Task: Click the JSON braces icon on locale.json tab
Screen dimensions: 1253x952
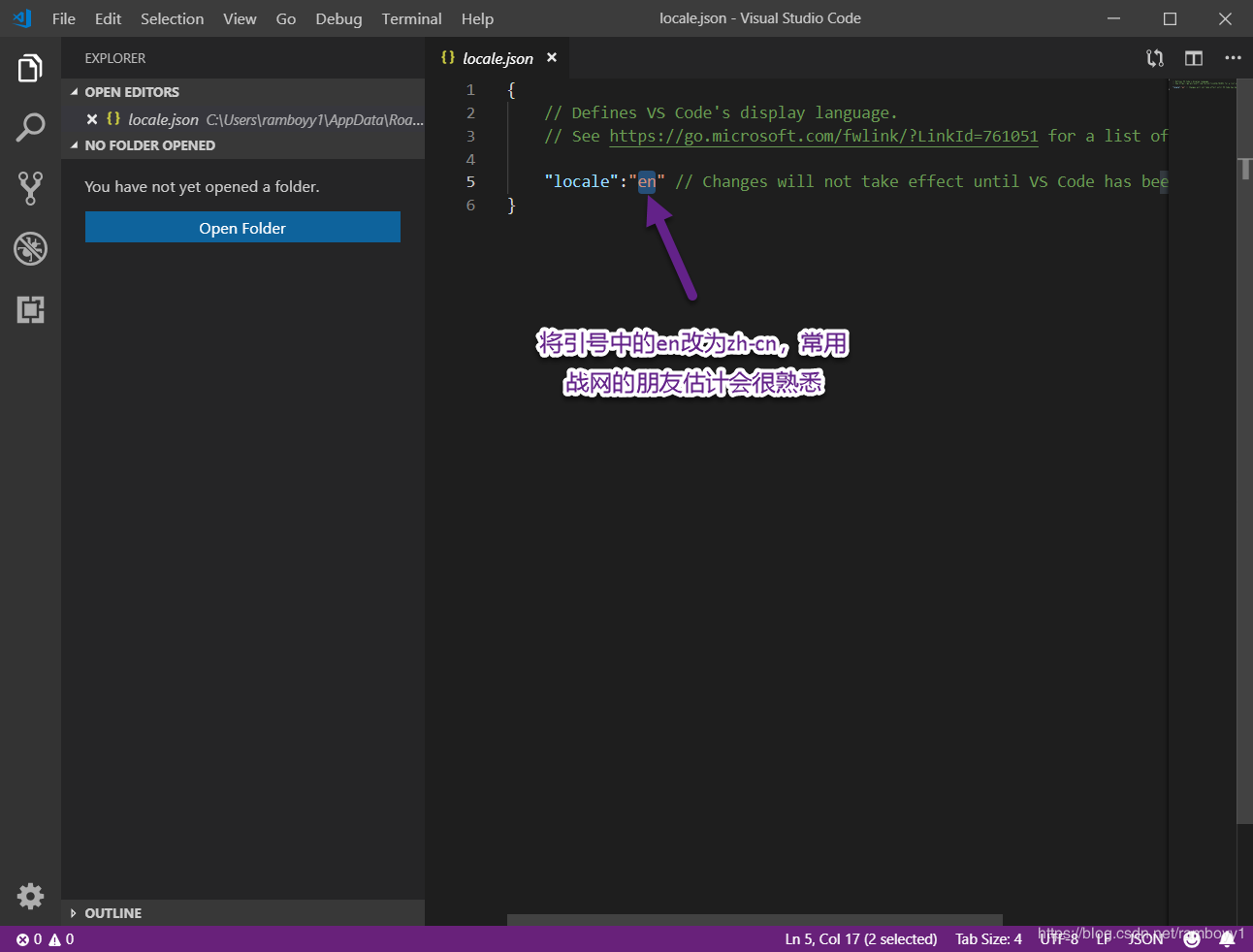Action: click(447, 58)
